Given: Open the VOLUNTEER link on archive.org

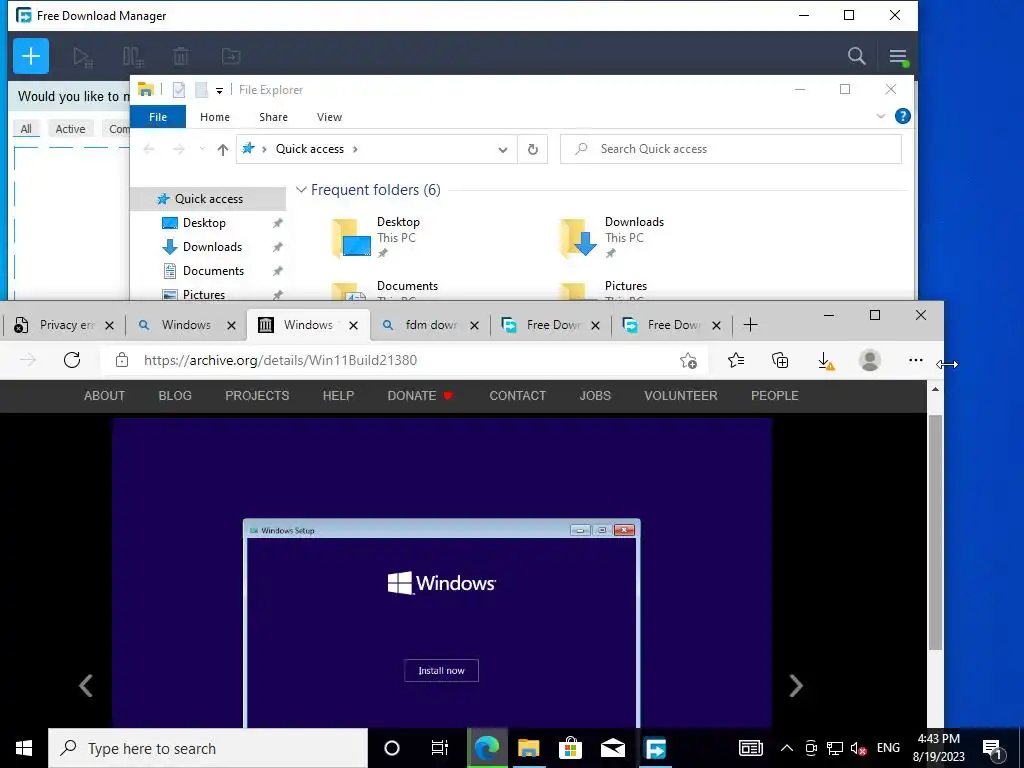Looking at the screenshot, I should coord(680,396).
